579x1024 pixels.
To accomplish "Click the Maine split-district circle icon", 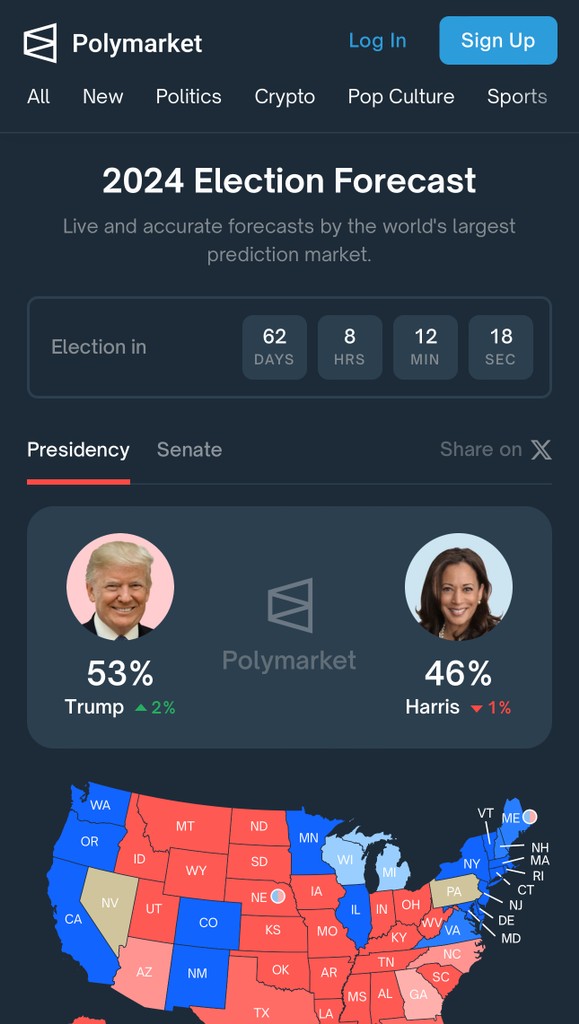I will click(x=530, y=816).
